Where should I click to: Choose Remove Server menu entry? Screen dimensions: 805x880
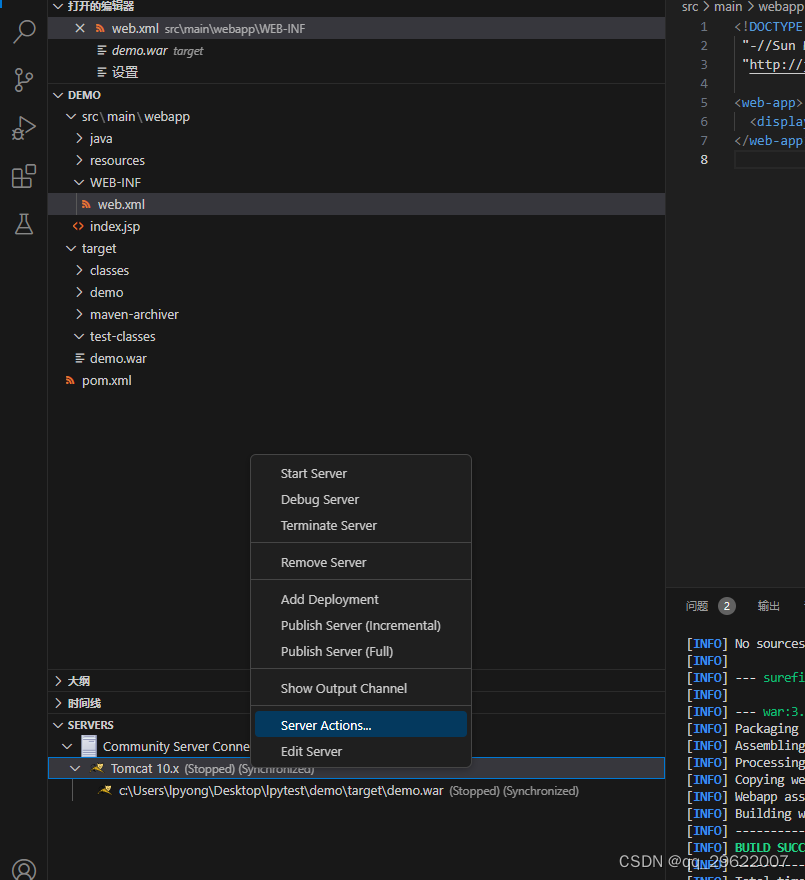(x=360, y=562)
